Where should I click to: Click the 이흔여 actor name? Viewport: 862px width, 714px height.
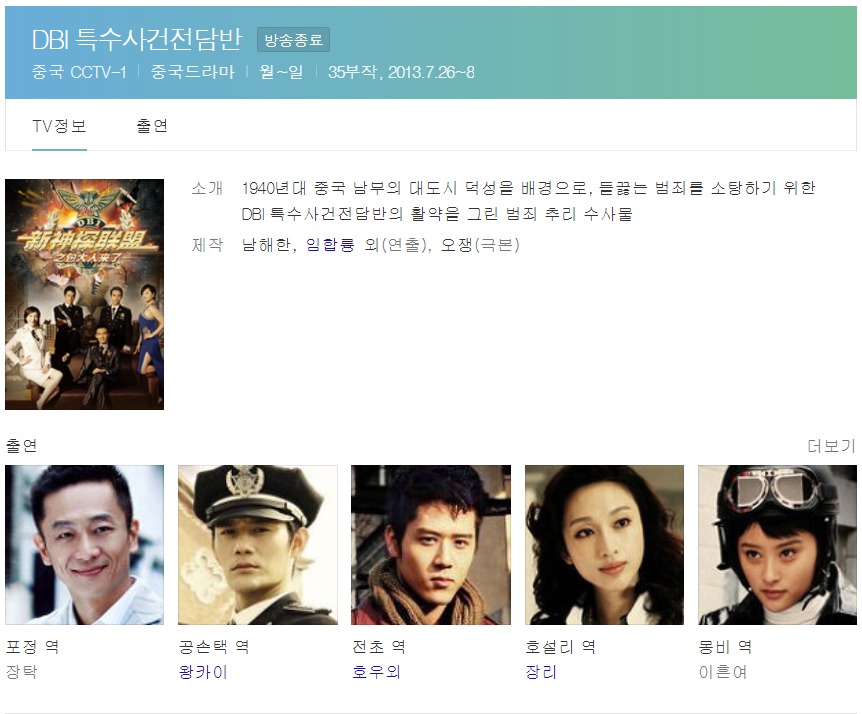pyautogui.click(x=723, y=672)
